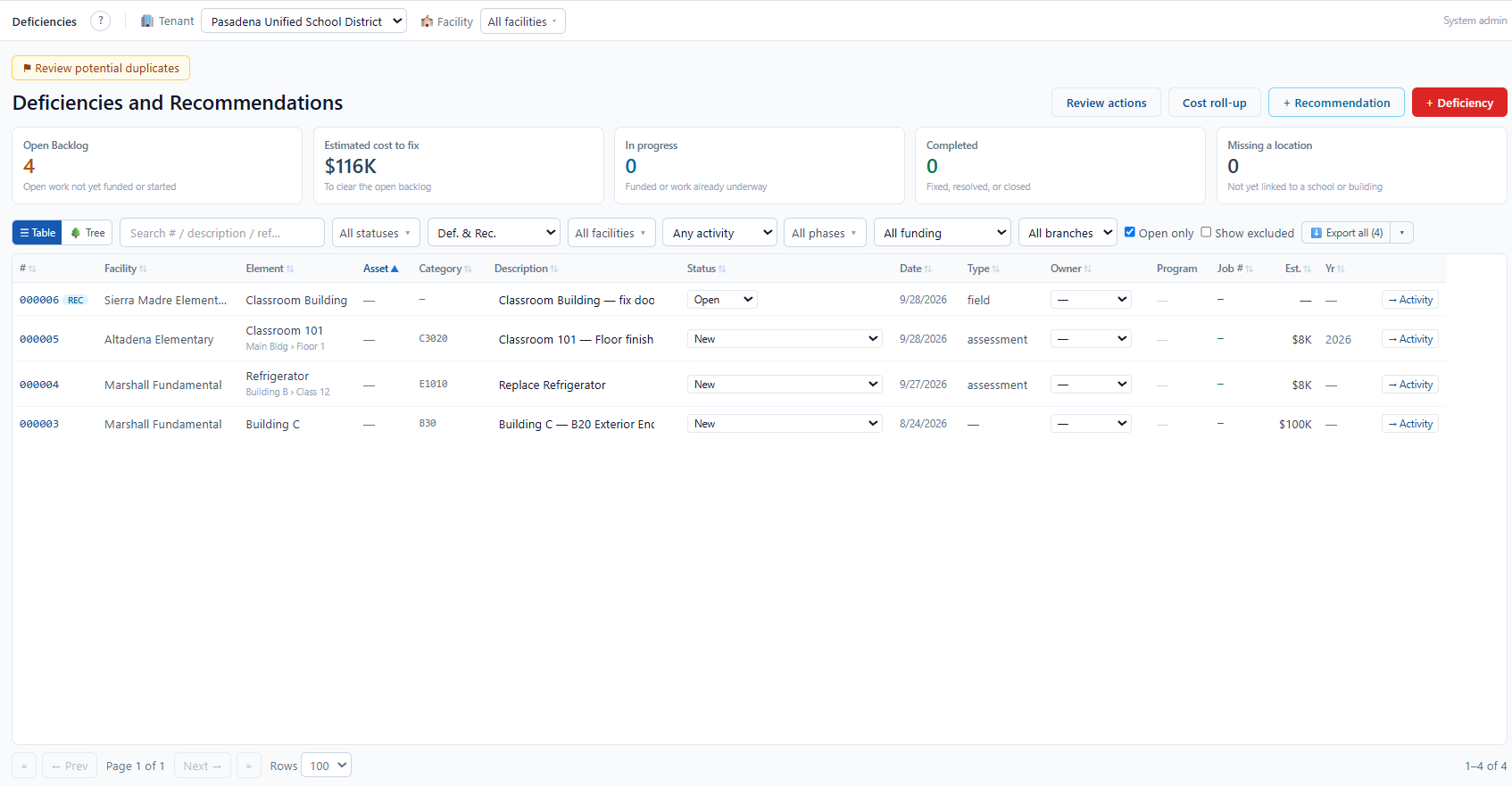Click the Estimated cost to fix card

[458, 166]
